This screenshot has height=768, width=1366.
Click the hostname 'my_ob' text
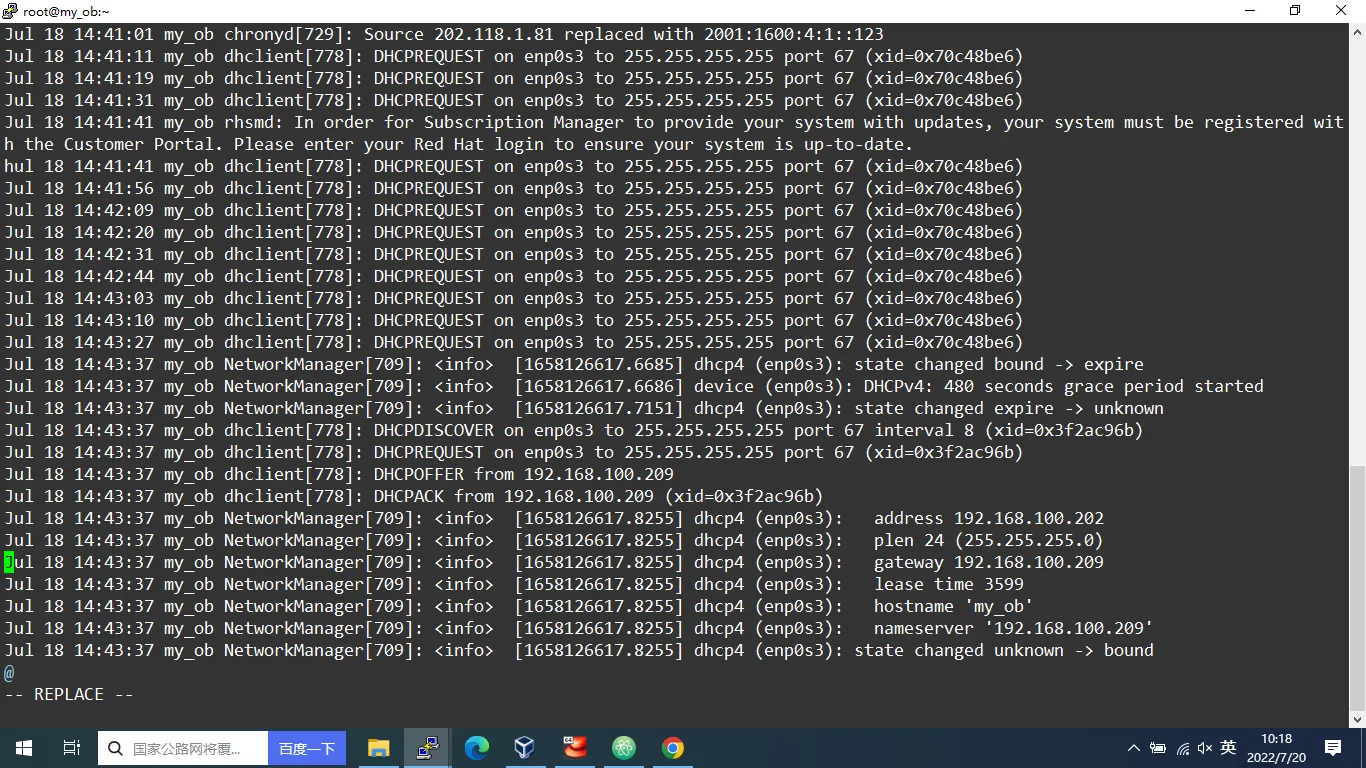(x=954, y=606)
